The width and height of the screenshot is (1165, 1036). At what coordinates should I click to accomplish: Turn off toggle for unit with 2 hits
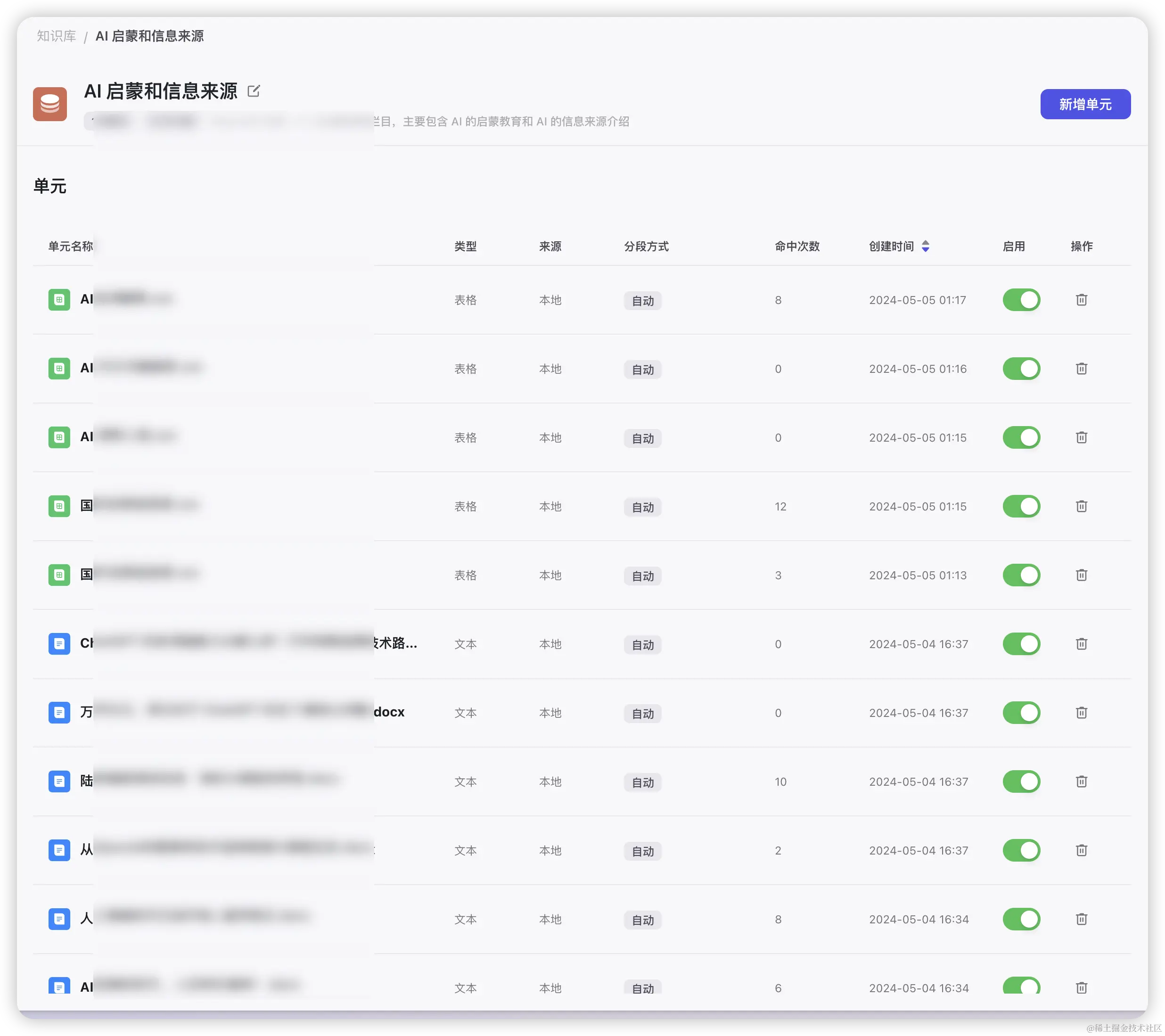1021,851
